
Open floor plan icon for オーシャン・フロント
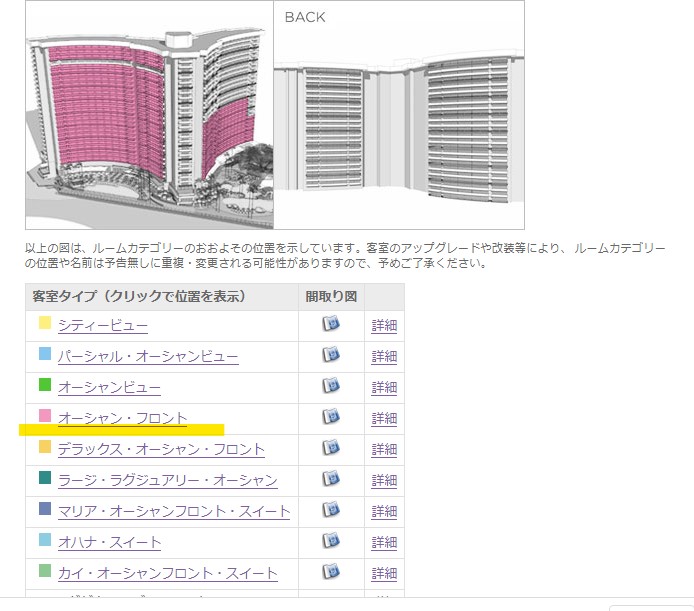[331, 417]
